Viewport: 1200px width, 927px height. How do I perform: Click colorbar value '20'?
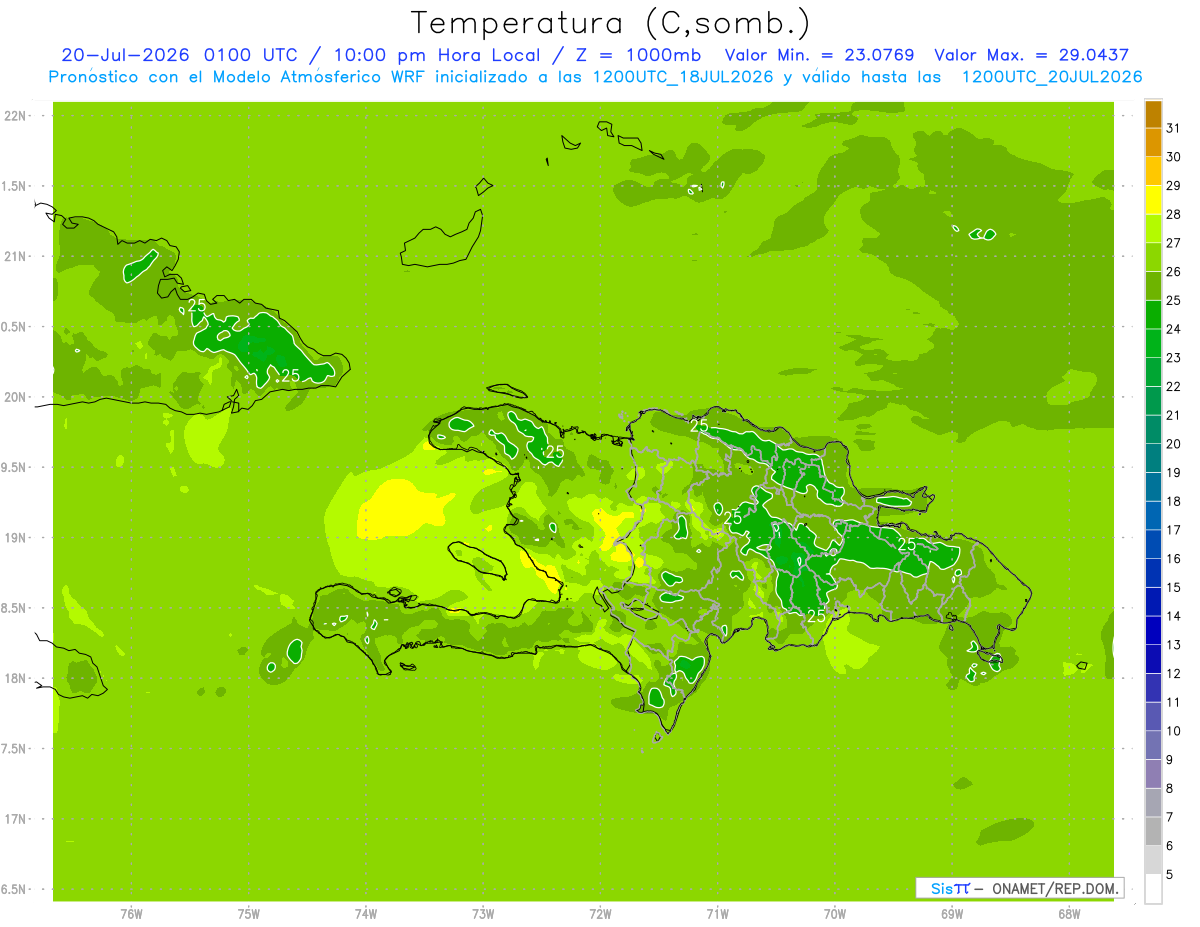[x=1174, y=444]
